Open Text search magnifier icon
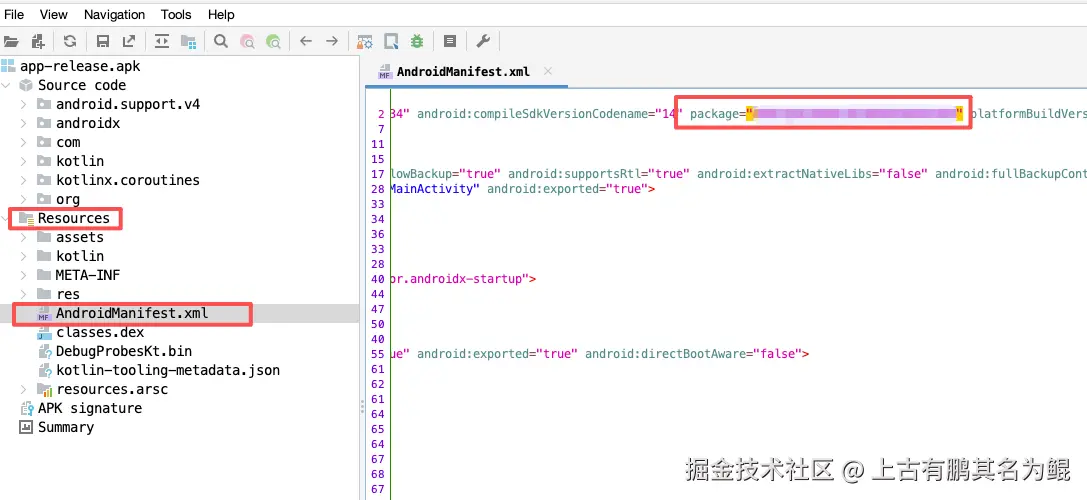The width and height of the screenshot is (1087, 500). tap(220, 42)
